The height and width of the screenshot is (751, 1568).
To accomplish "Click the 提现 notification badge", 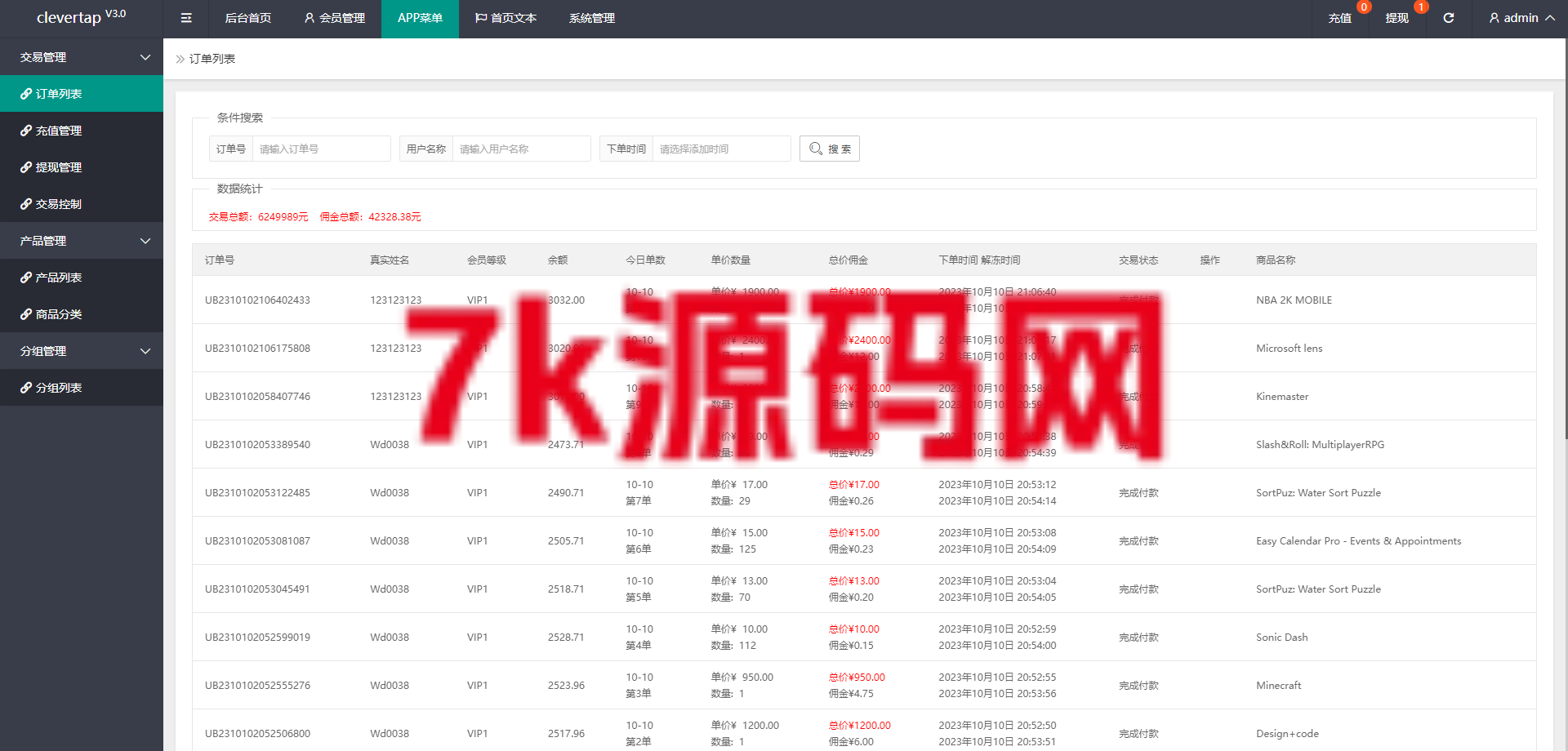I will coord(1421,7).
